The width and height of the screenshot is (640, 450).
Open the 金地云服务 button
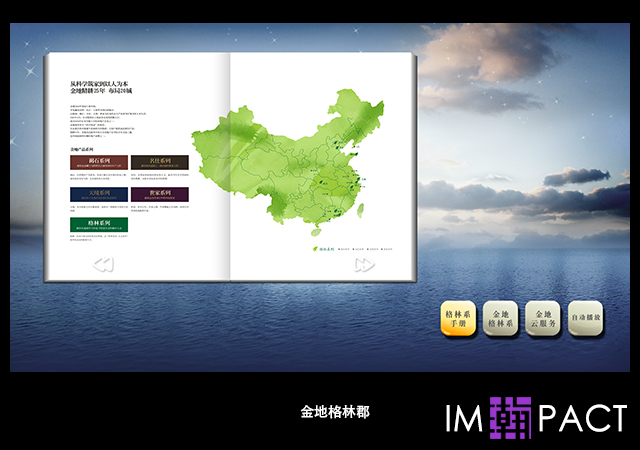point(543,319)
